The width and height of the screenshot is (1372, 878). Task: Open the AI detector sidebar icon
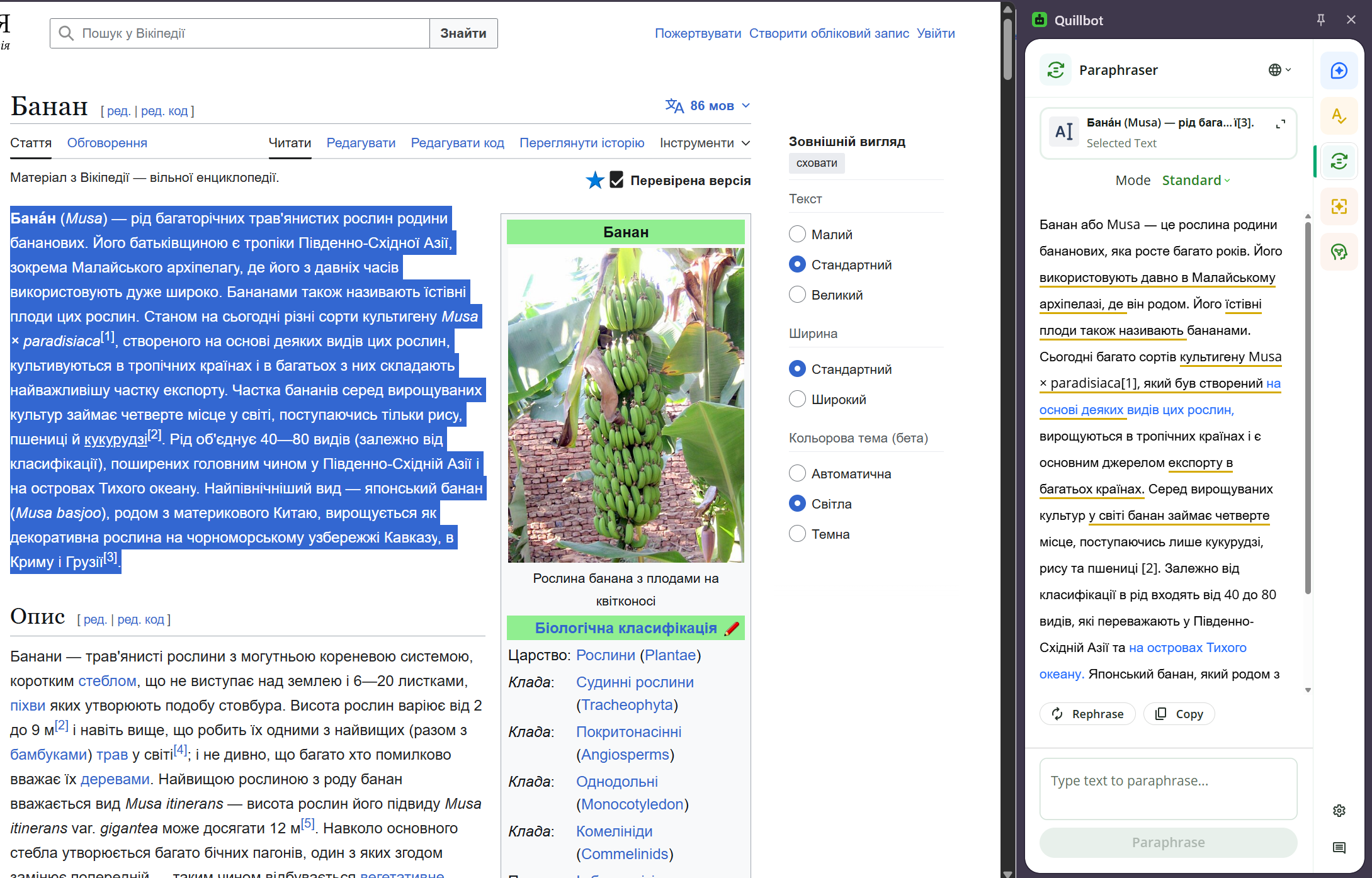click(x=1339, y=252)
